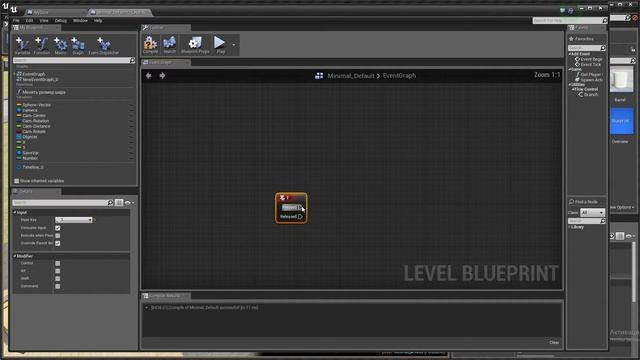Open the Help menu

pos(98,20)
